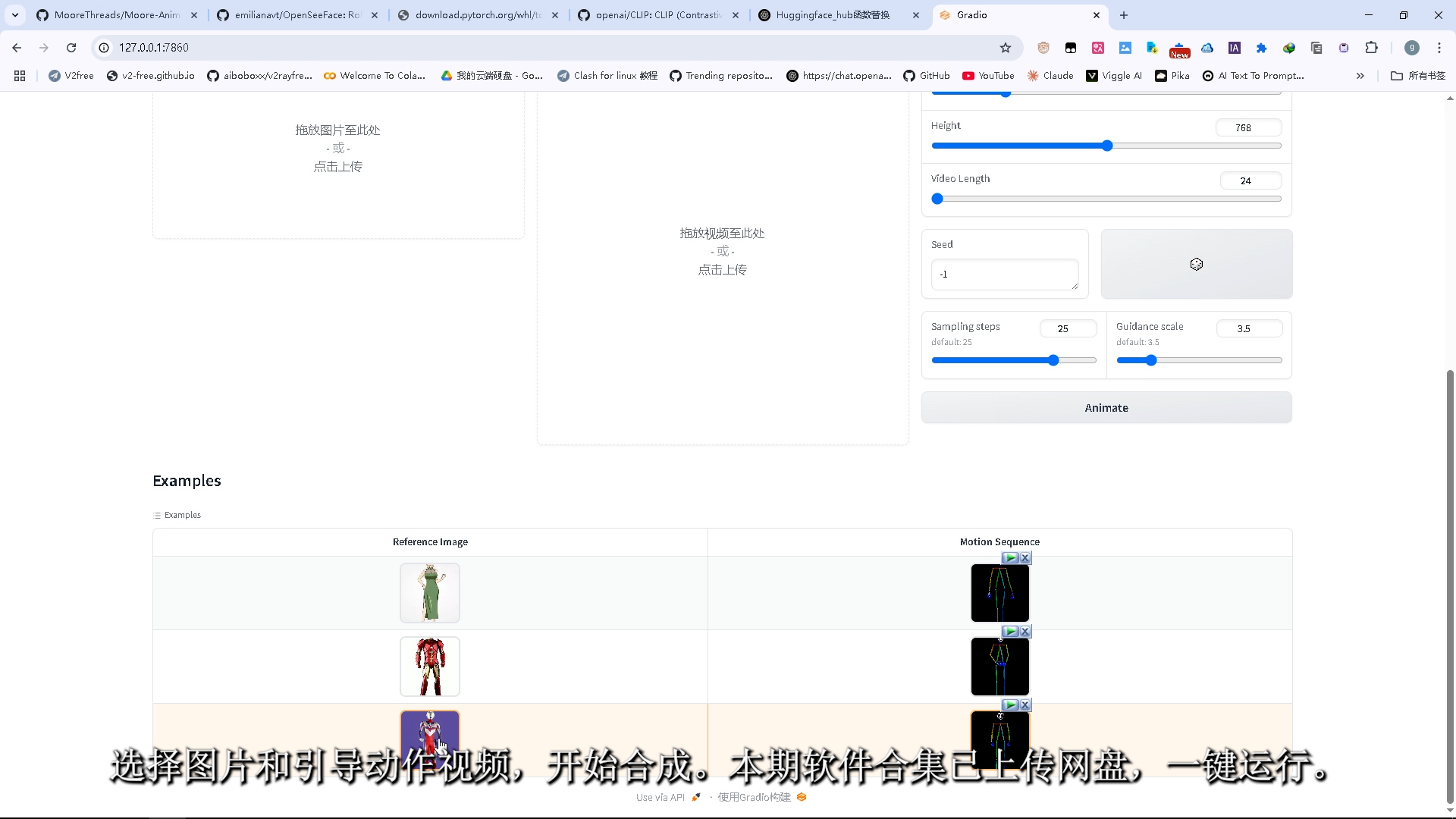This screenshot has height=819, width=1456.
Task: Select the green dress reference image example
Action: click(x=430, y=593)
